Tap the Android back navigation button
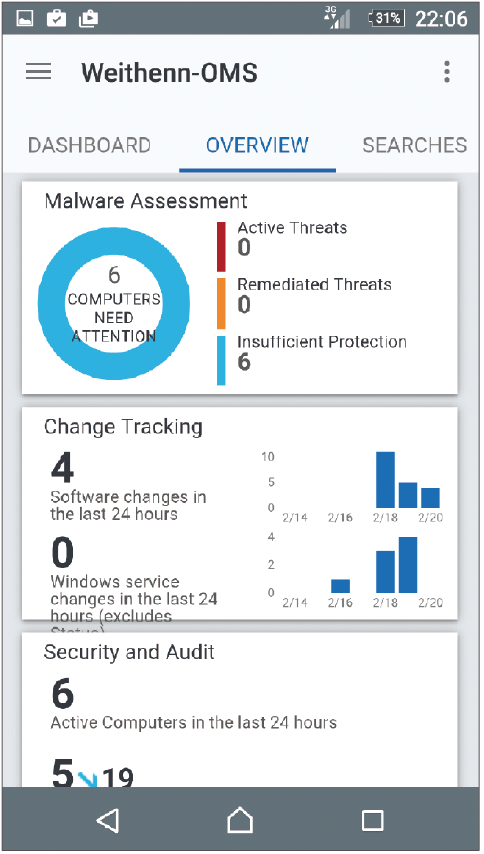484x854 pixels. (108, 820)
